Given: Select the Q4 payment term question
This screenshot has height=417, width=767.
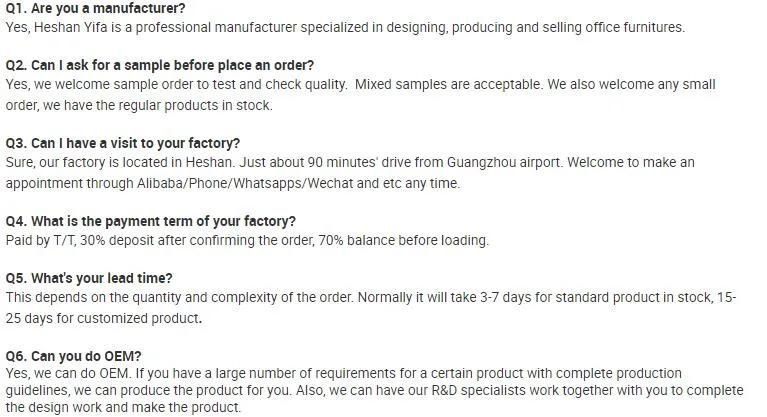Looking at the screenshot, I should click(x=151, y=221).
